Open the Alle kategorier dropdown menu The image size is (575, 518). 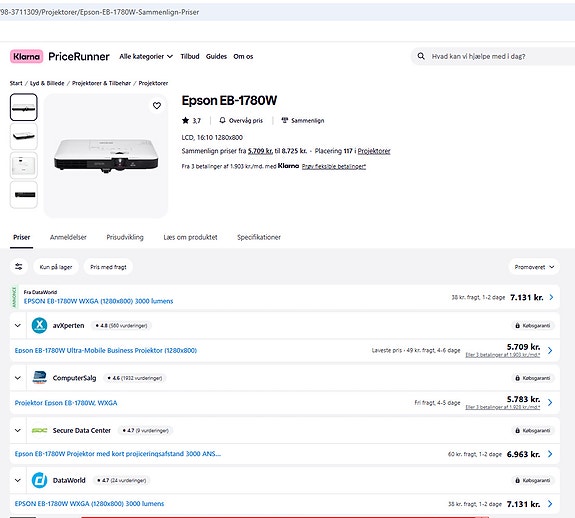[x=146, y=56]
